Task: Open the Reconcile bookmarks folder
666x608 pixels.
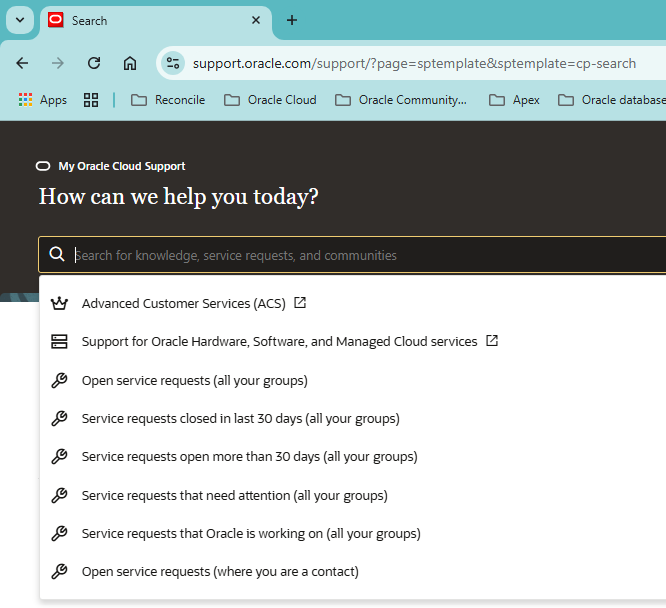Action: click(168, 100)
